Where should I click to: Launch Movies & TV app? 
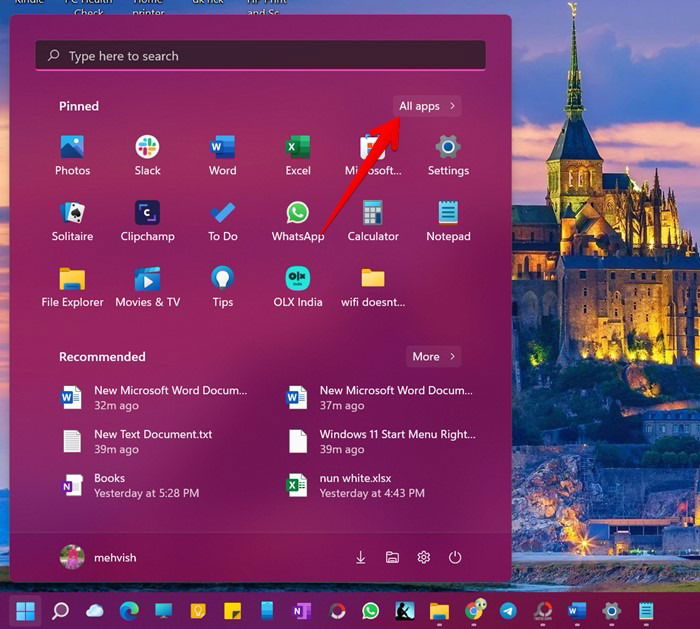[147, 287]
